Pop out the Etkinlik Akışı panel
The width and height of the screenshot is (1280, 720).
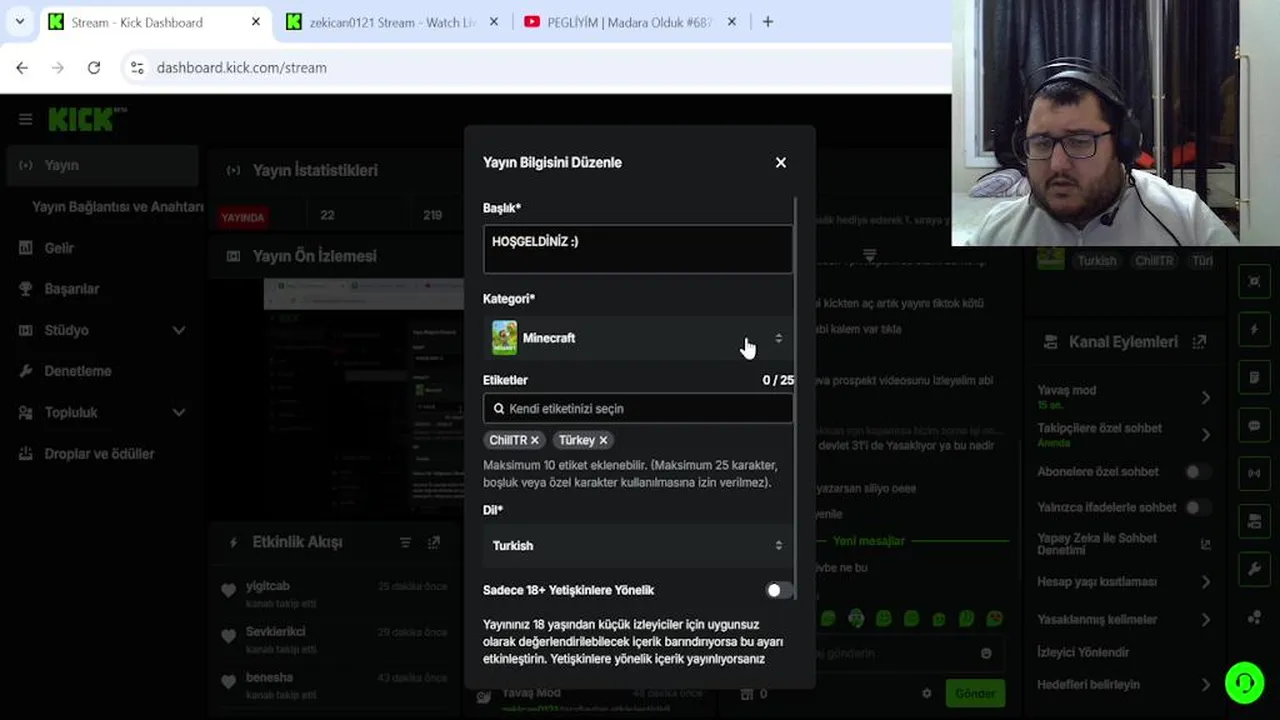tap(434, 542)
